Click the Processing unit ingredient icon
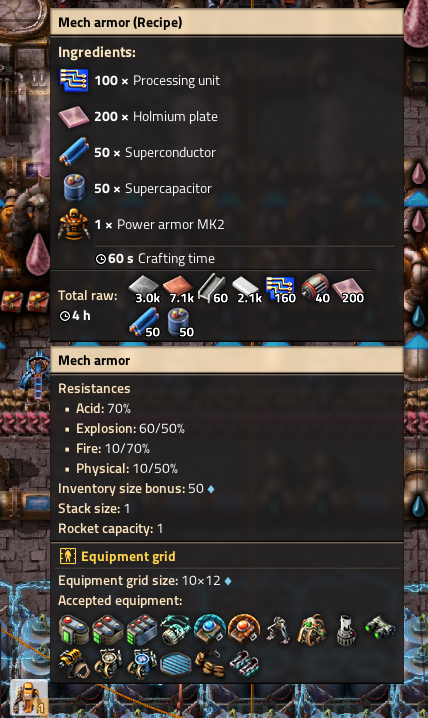The image size is (428, 718). [x=74, y=80]
